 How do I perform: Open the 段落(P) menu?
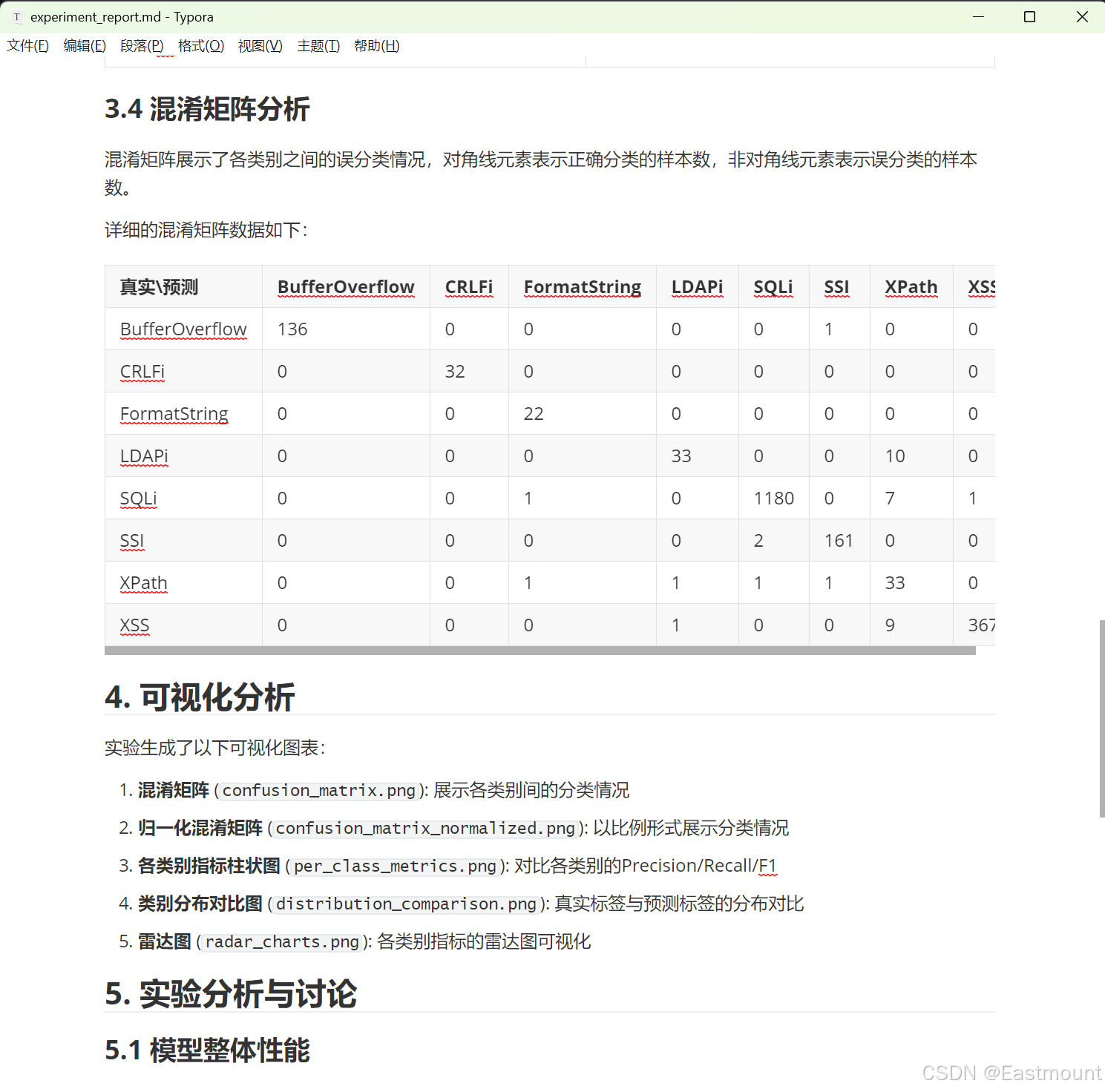click(142, 46)
